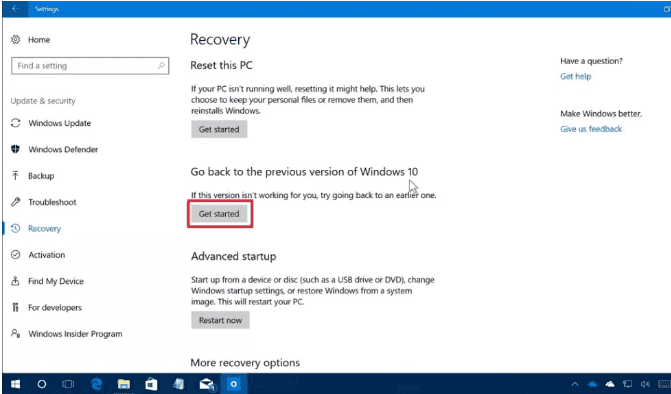Image resolution: width=671 pixels, height=394 pixels.
Task: Open File Explorer from the taskbar
Action: 124,384
